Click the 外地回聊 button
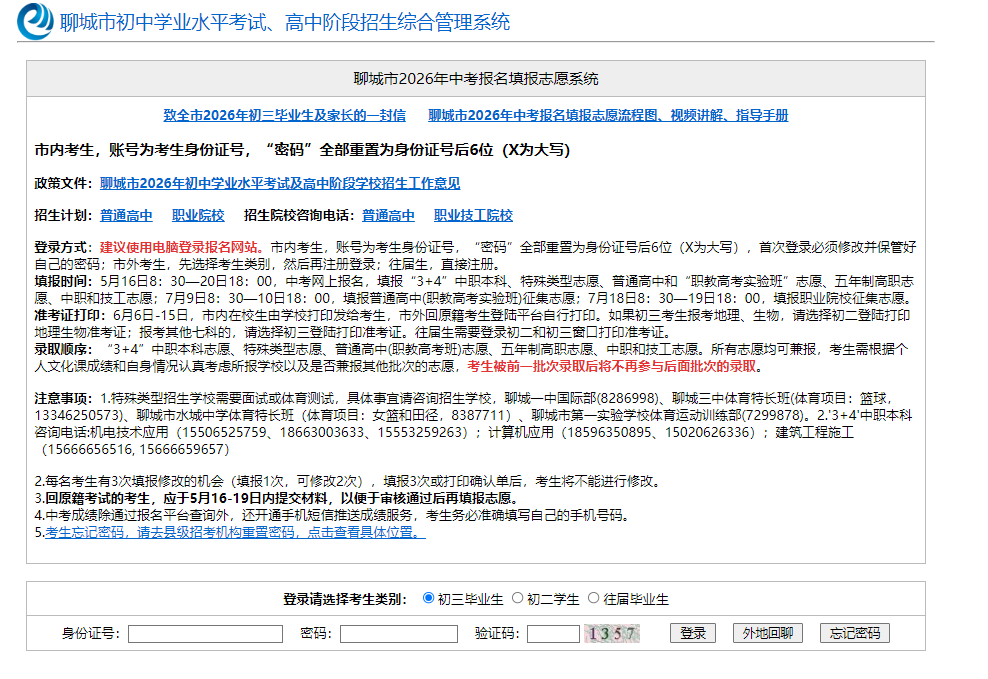The height and width of the screenshot is (679, 988). click(768, 633)
